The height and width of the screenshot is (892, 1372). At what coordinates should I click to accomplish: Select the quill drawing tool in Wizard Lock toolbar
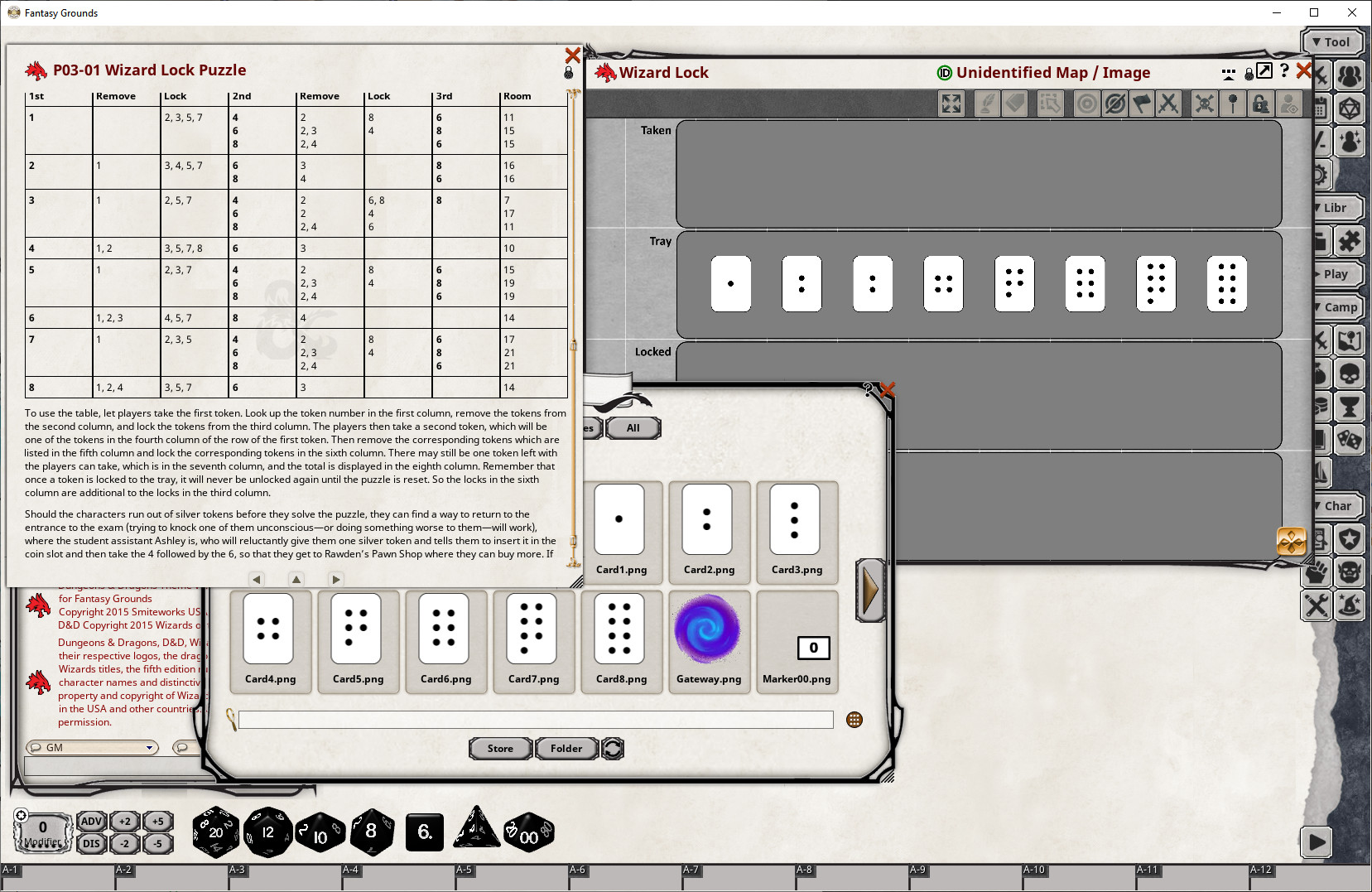click(x=986, y=104)
